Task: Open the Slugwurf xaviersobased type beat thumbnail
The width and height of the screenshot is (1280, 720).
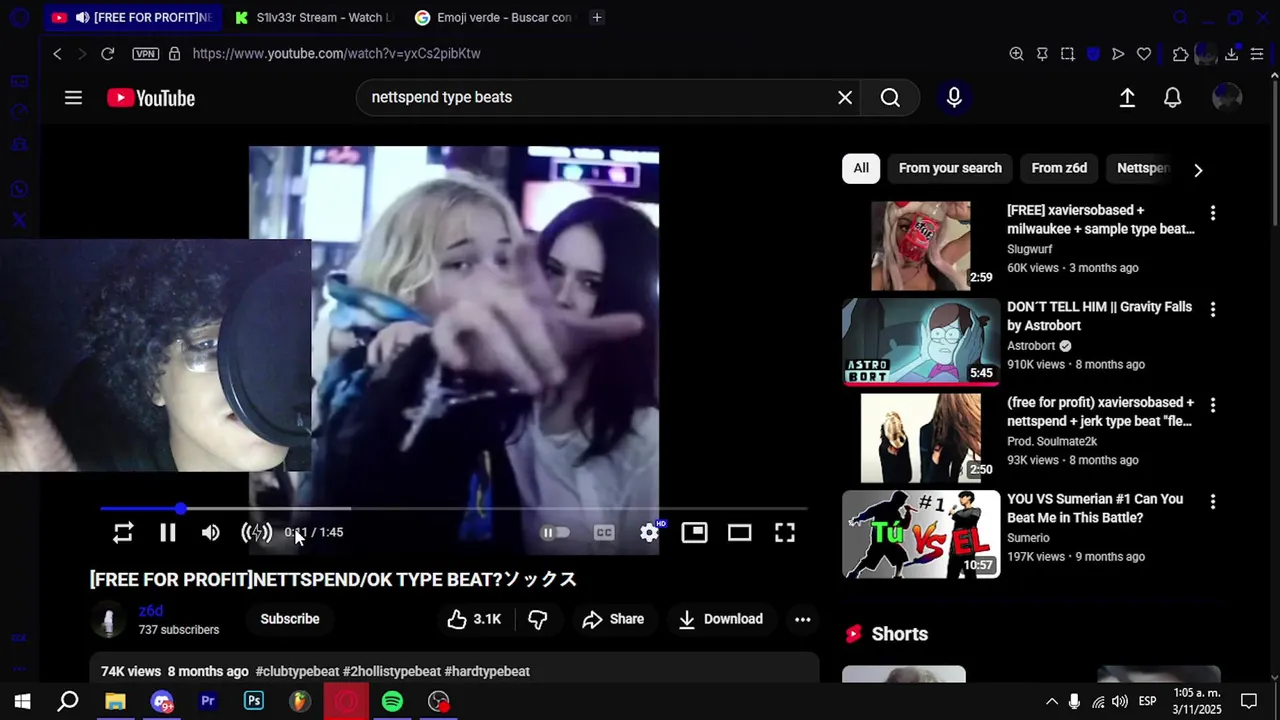Action: 921,246
